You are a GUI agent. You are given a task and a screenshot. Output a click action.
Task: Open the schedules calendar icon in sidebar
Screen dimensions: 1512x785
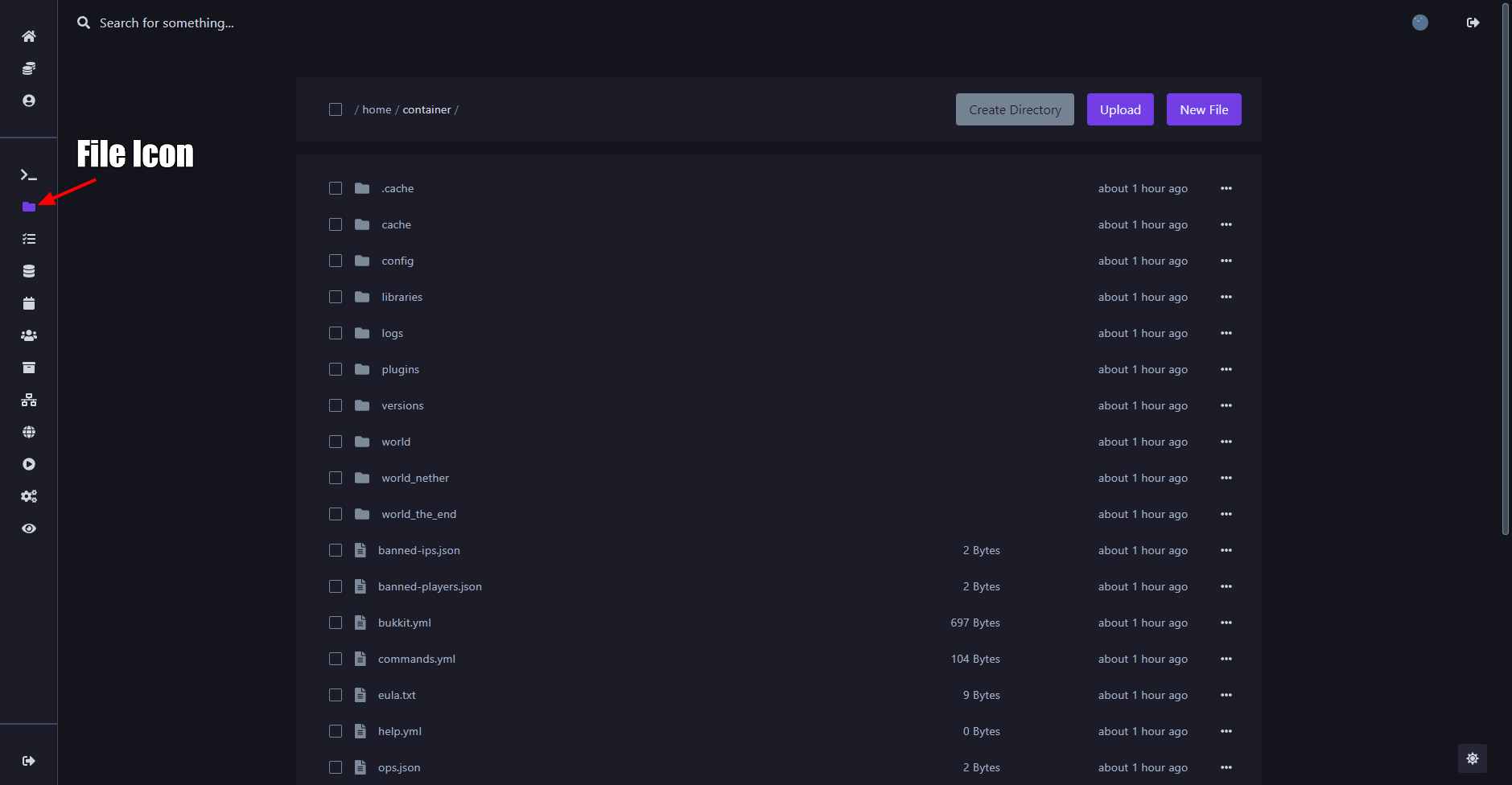[29, 303]
